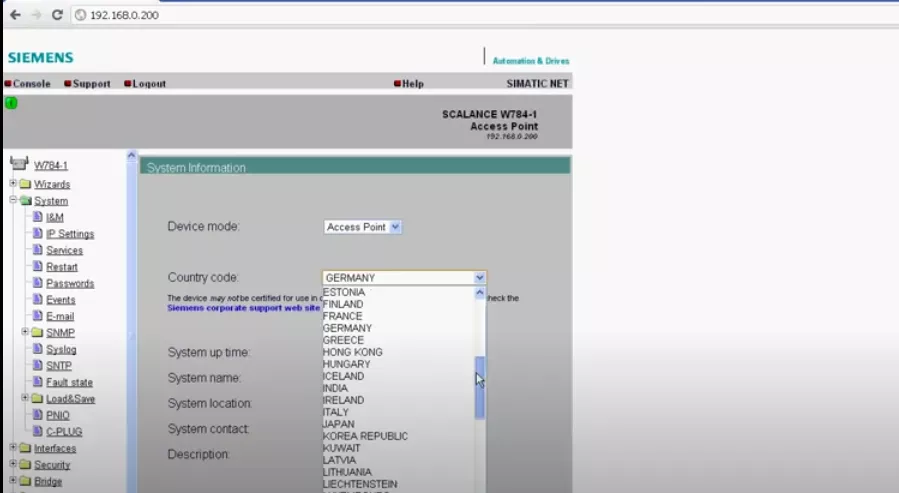Image resolution: width=899 pixels, height=493 pixels.
Task: Select LATVIA in country list
Action: click(339, 460)
